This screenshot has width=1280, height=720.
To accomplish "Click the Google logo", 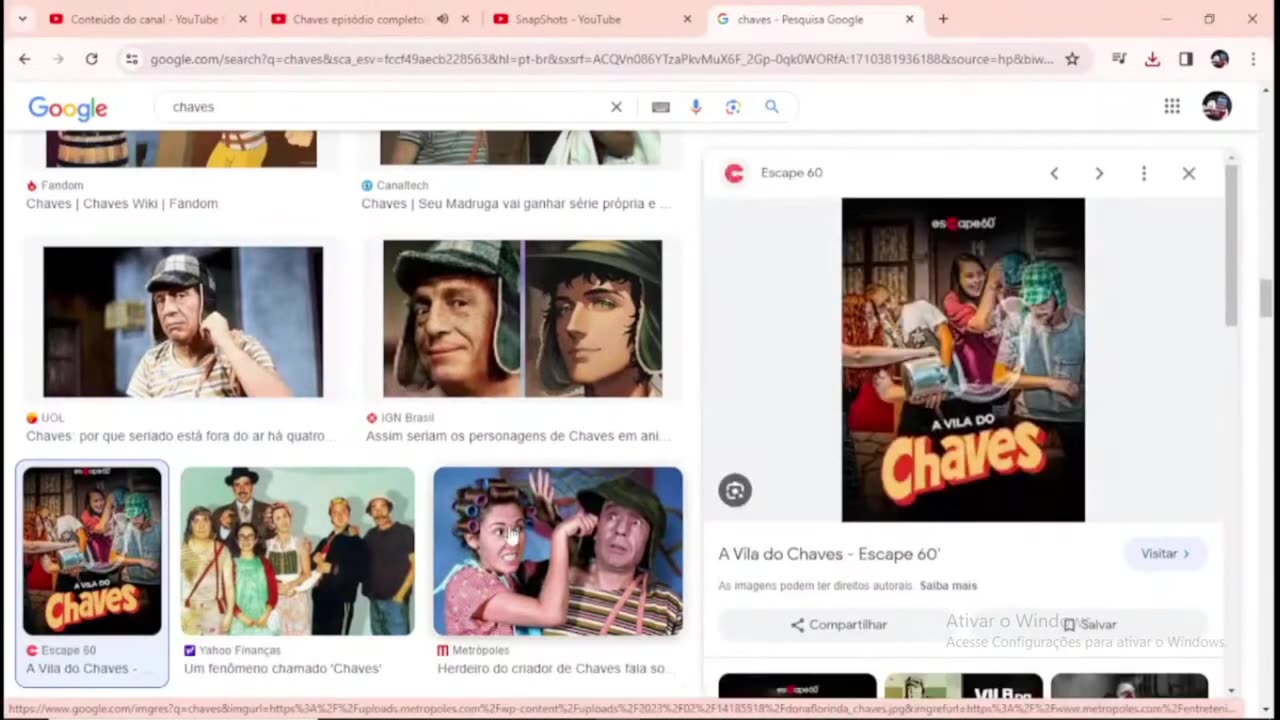I will [68, 108].
